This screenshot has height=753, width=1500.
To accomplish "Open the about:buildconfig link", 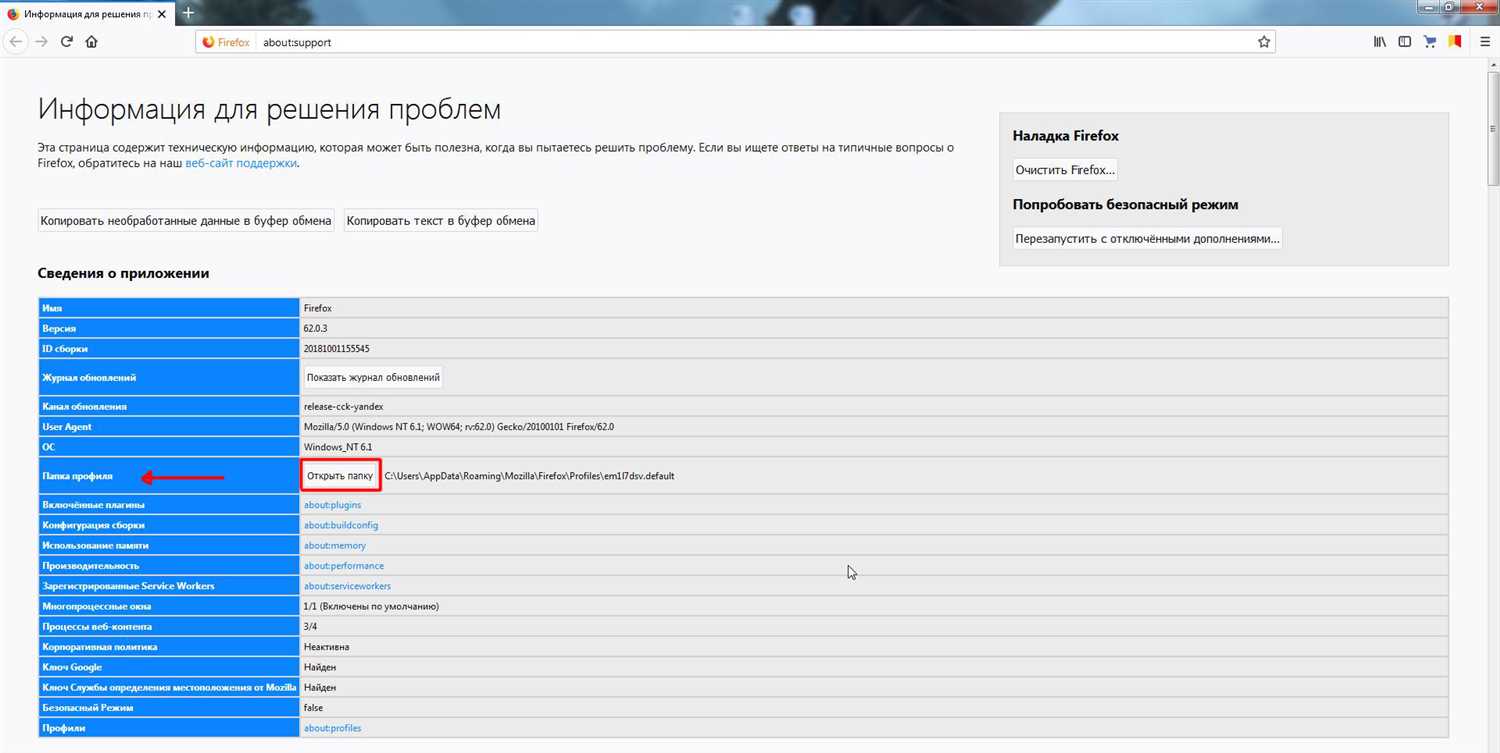I will pos(341,525).
